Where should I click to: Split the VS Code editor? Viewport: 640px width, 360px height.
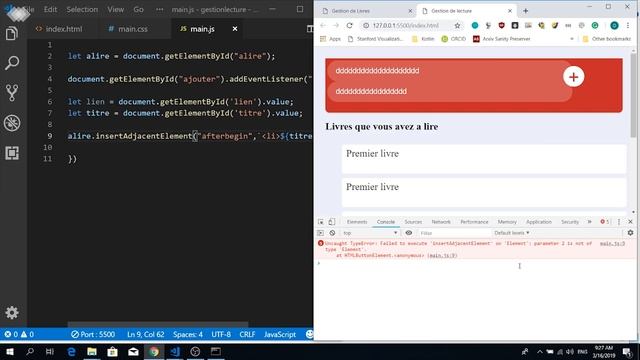pyautogui.click(x=310, y=29)
